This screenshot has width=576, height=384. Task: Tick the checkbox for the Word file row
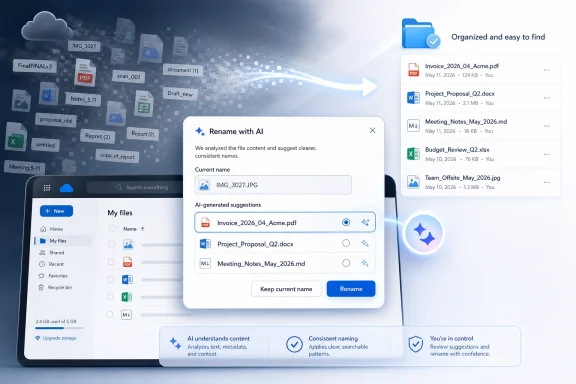point(111,279)
